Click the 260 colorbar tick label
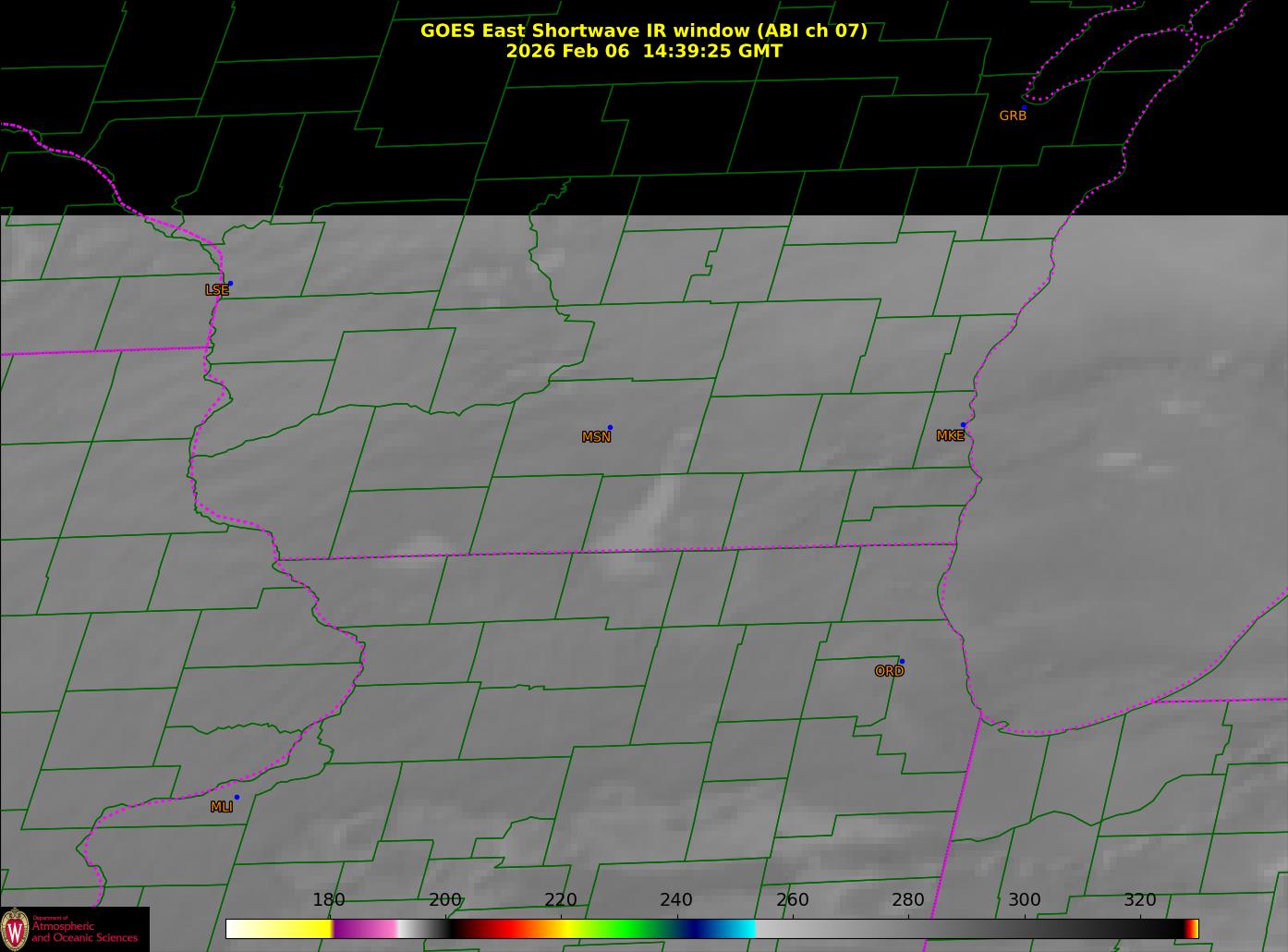The height and width of the screenshot is (952, 1288). 792,900
